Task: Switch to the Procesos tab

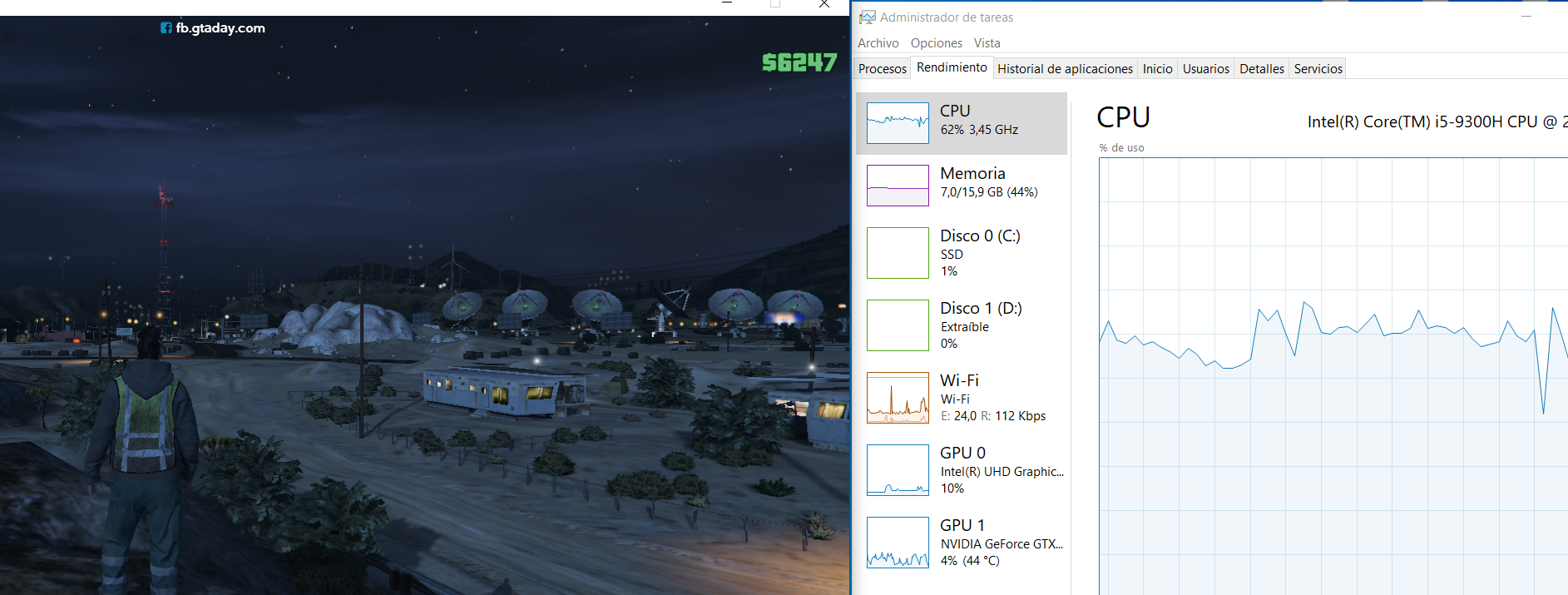Action: 882,69
